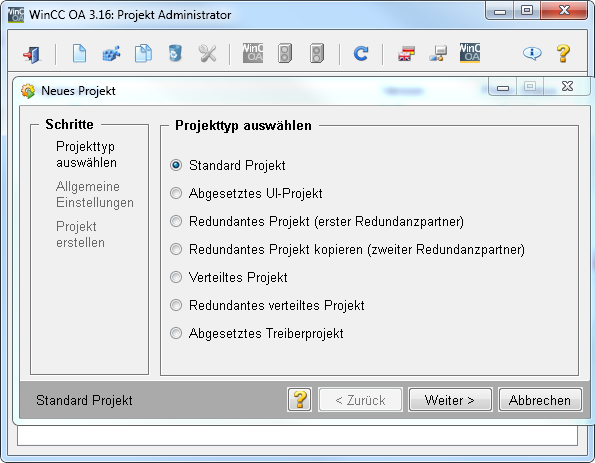
Task: Click the exit door icon in toolbar
Action: tap(32, 54)
